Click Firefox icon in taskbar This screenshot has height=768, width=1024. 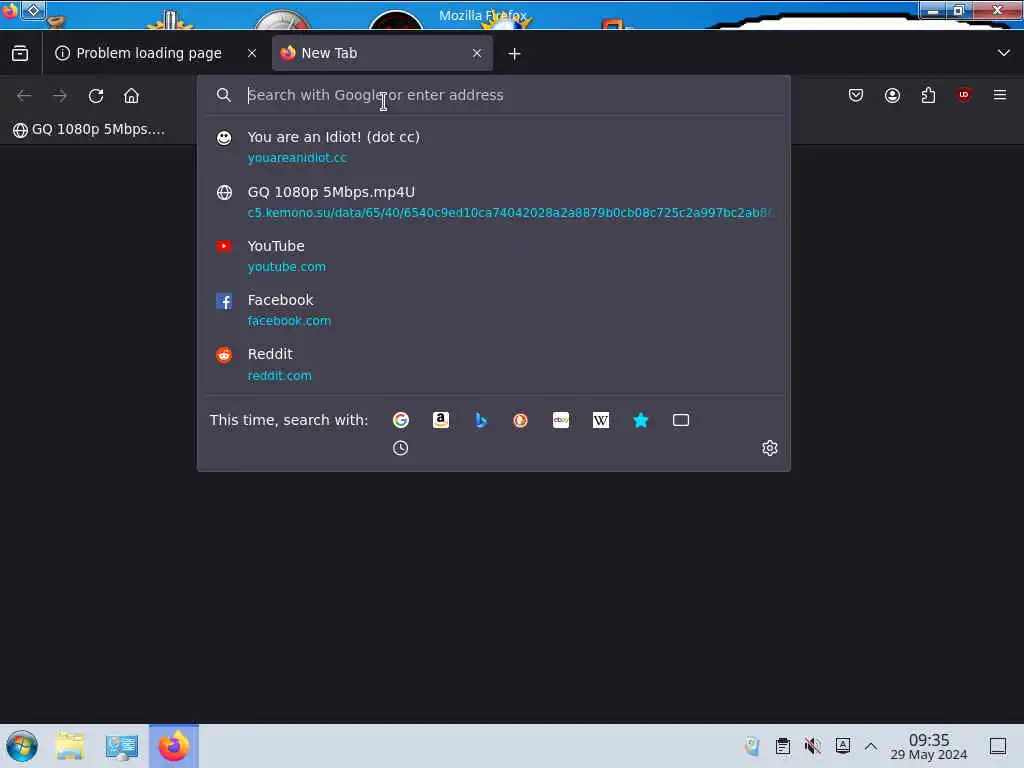point(174,746)
